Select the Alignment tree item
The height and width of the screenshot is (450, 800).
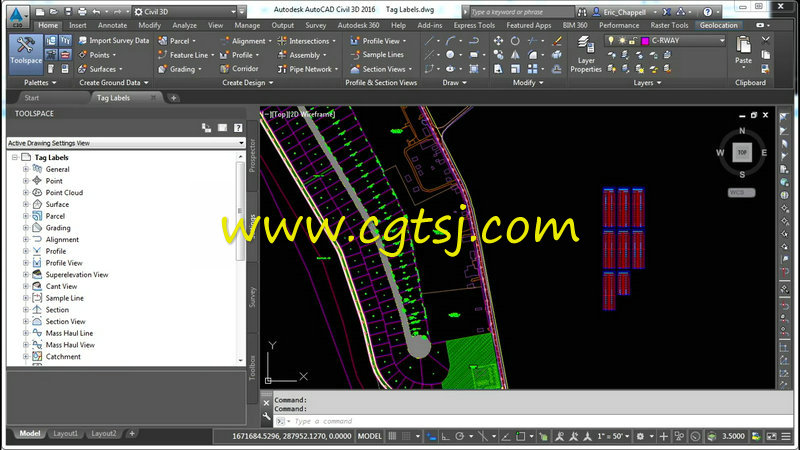tap(62, 239)
